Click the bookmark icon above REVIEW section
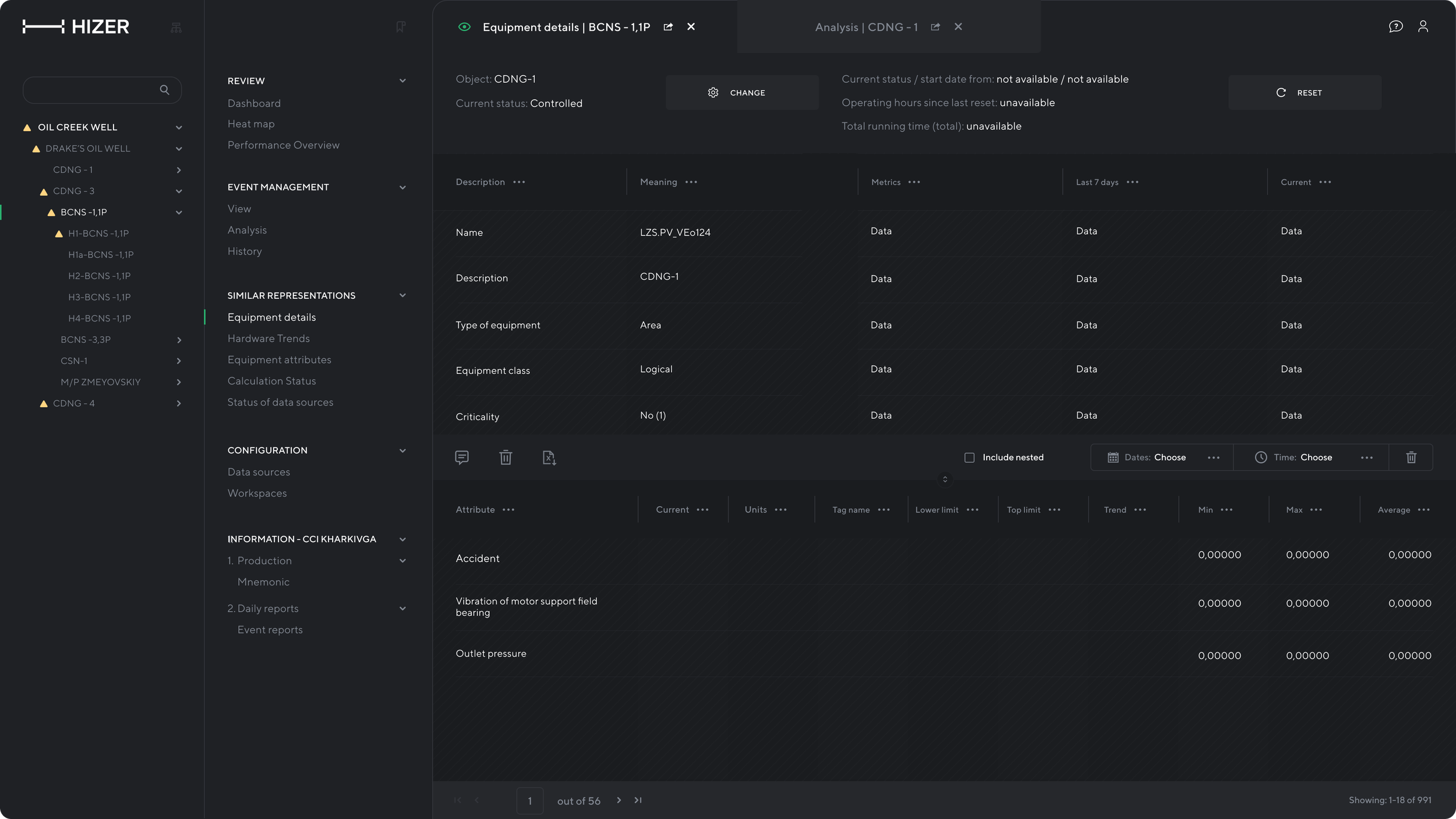The image size is (1456, 819). click(401, 27)
